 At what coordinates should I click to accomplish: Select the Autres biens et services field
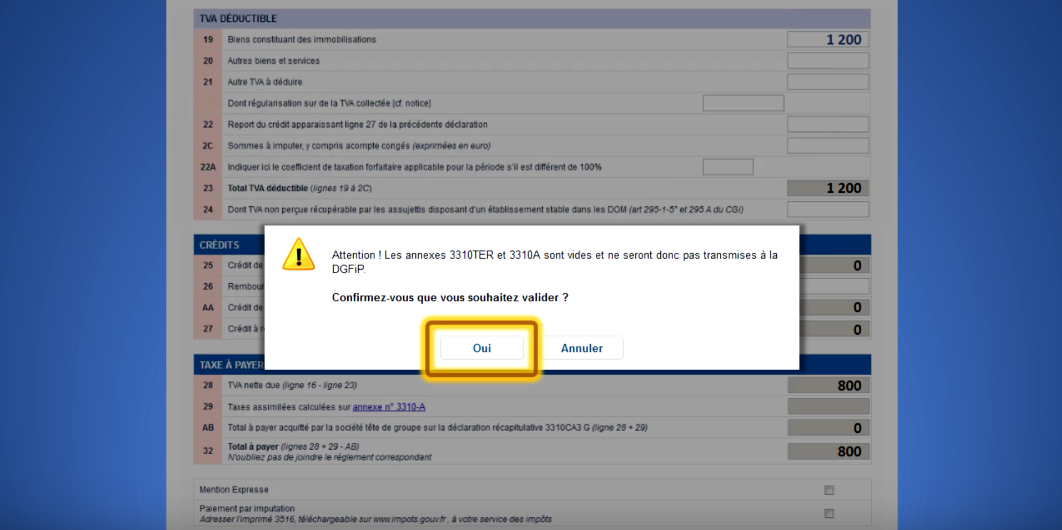coord(827,61)
